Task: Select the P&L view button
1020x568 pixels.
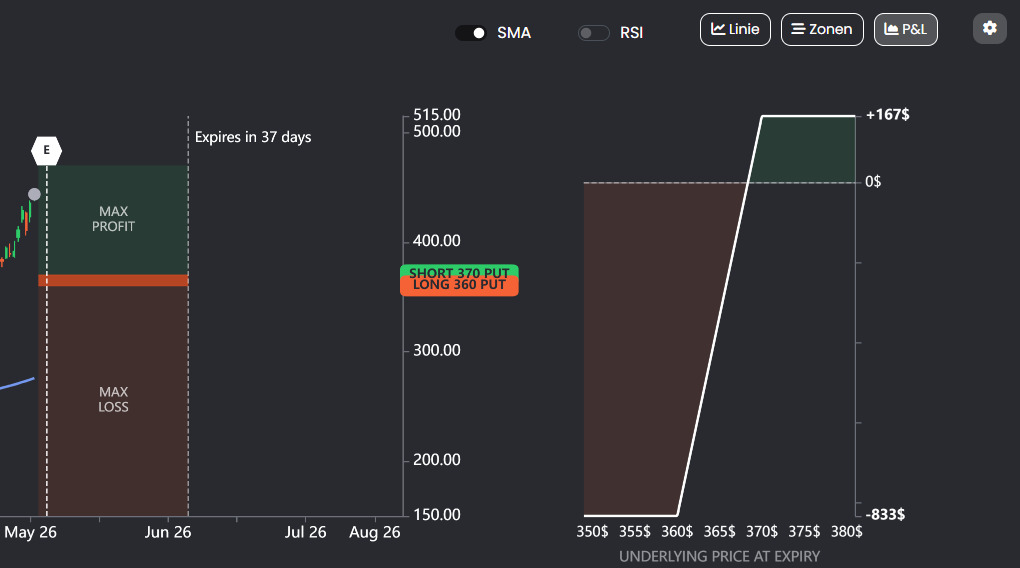Action: click(x=906, y=29)
